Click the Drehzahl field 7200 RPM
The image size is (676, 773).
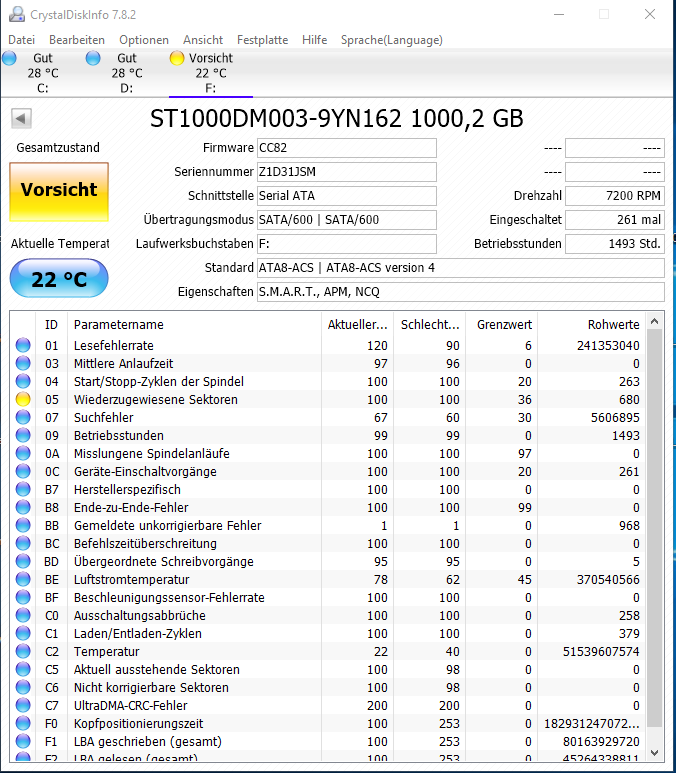click(x=615, y=196)
